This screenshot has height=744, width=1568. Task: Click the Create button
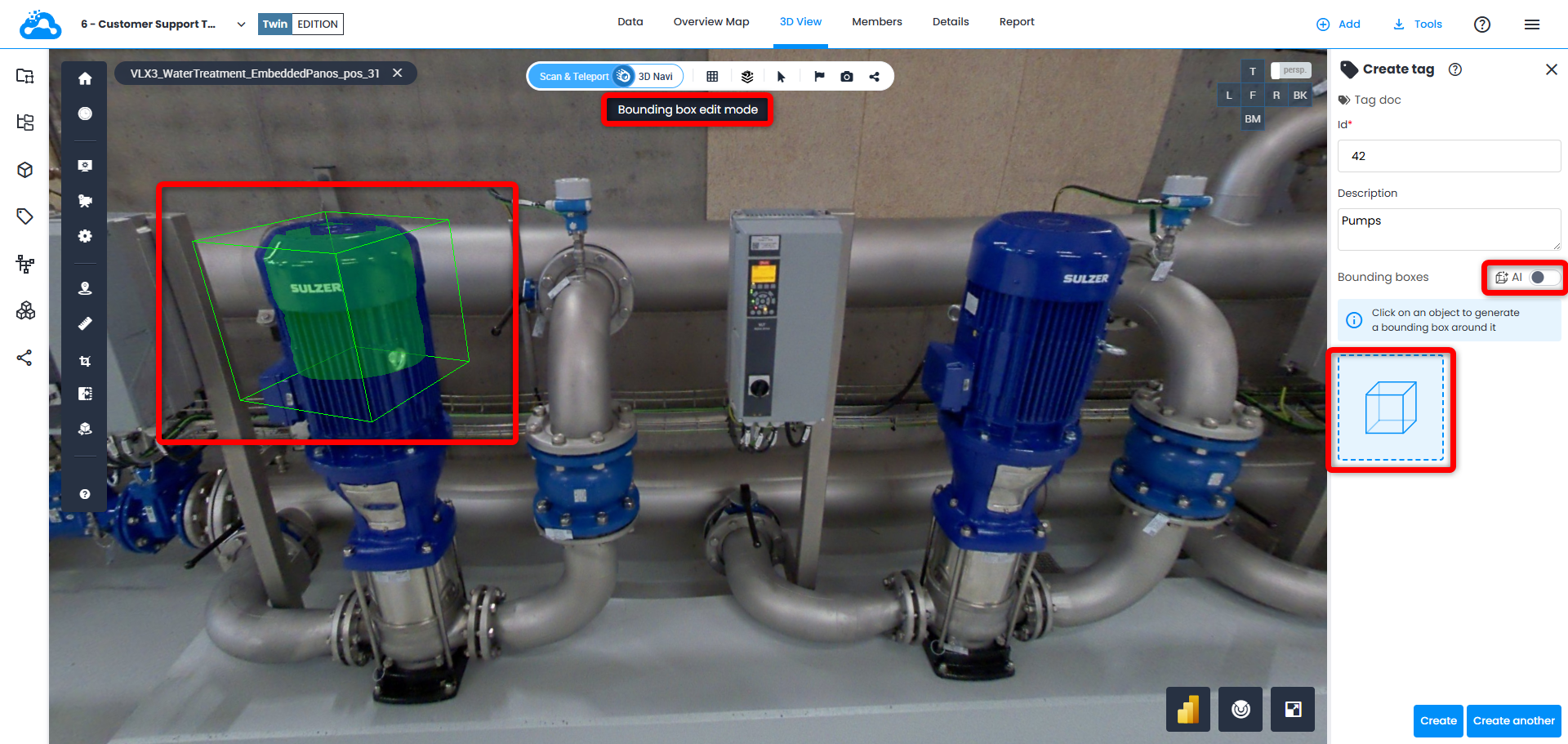[1438, 720]
